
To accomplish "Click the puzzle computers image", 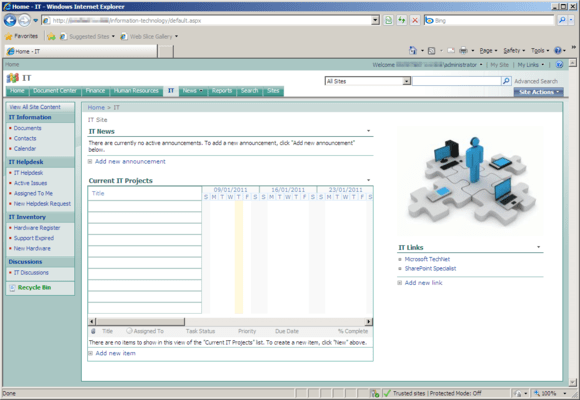I will [x=471, y=181].
